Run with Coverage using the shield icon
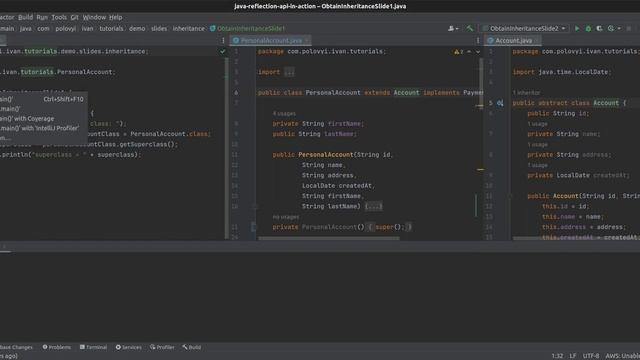 coord(599,29)
